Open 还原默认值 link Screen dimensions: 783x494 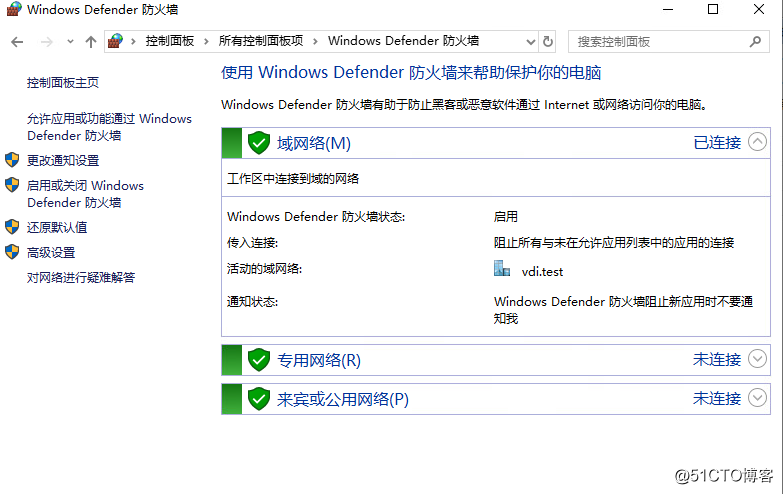(57, 227)
